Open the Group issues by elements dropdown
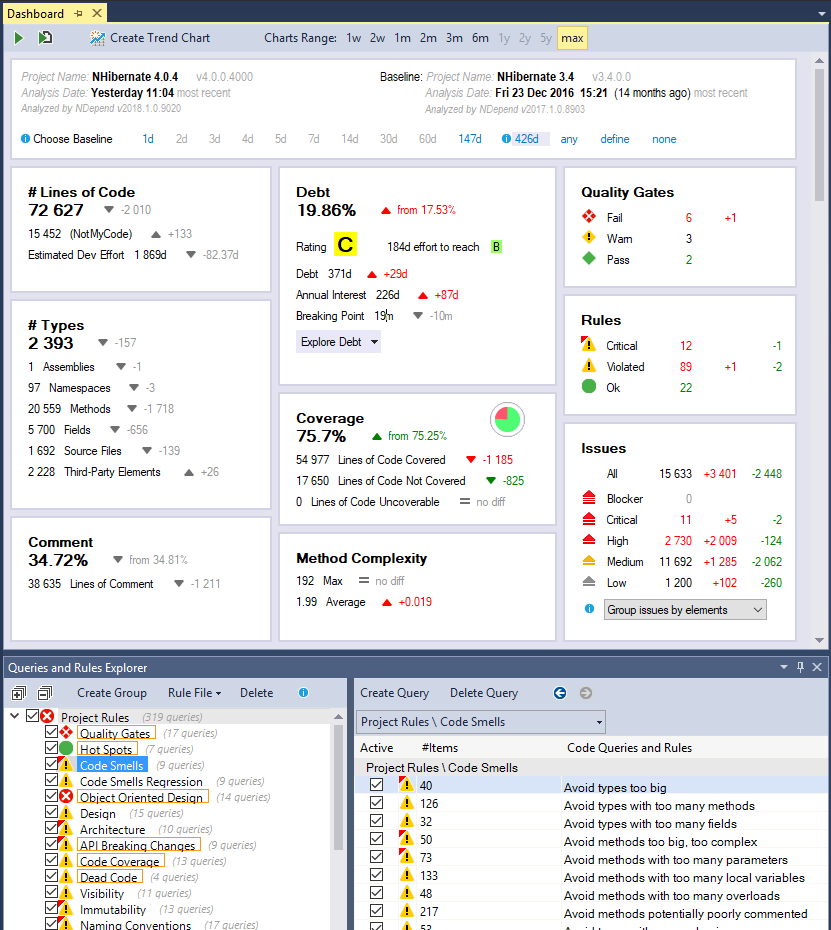The image size is (831, 930). click(685, 610)
